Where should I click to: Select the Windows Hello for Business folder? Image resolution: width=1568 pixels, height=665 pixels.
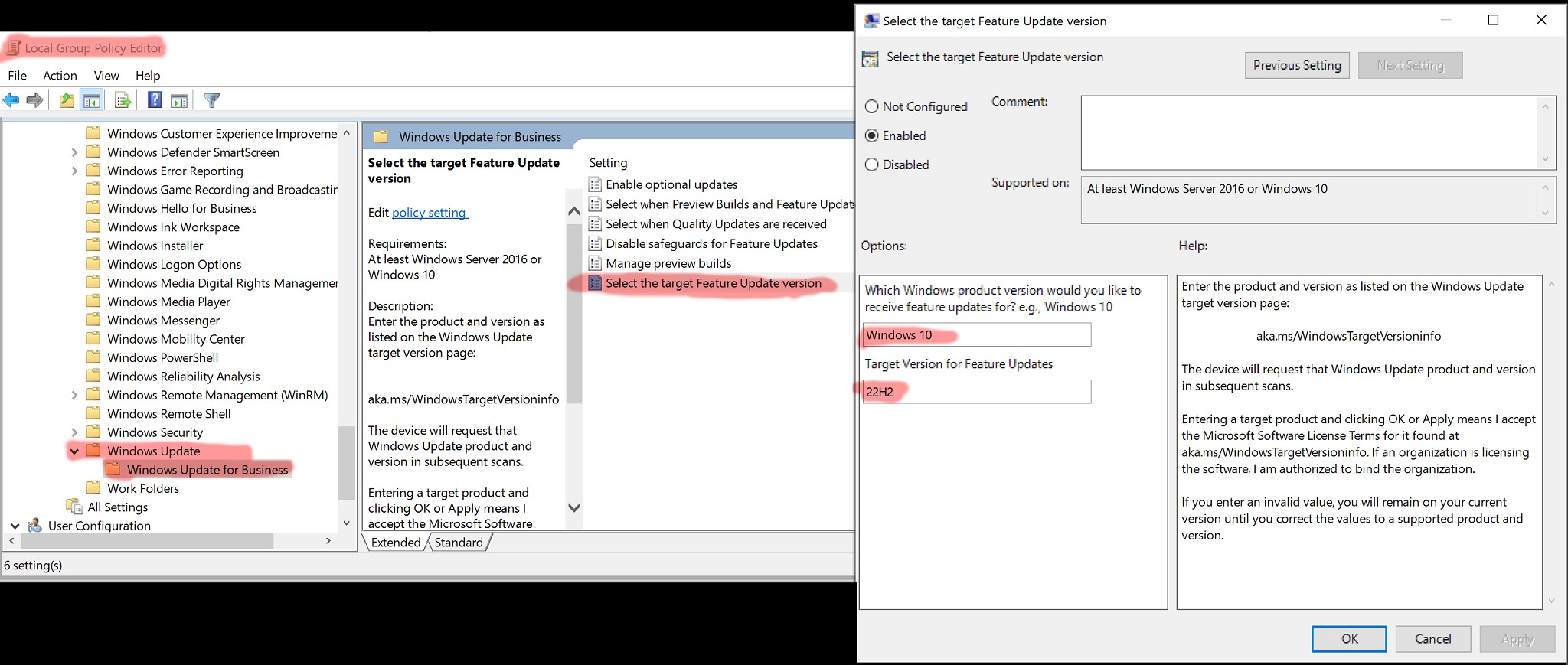(181, 208)
